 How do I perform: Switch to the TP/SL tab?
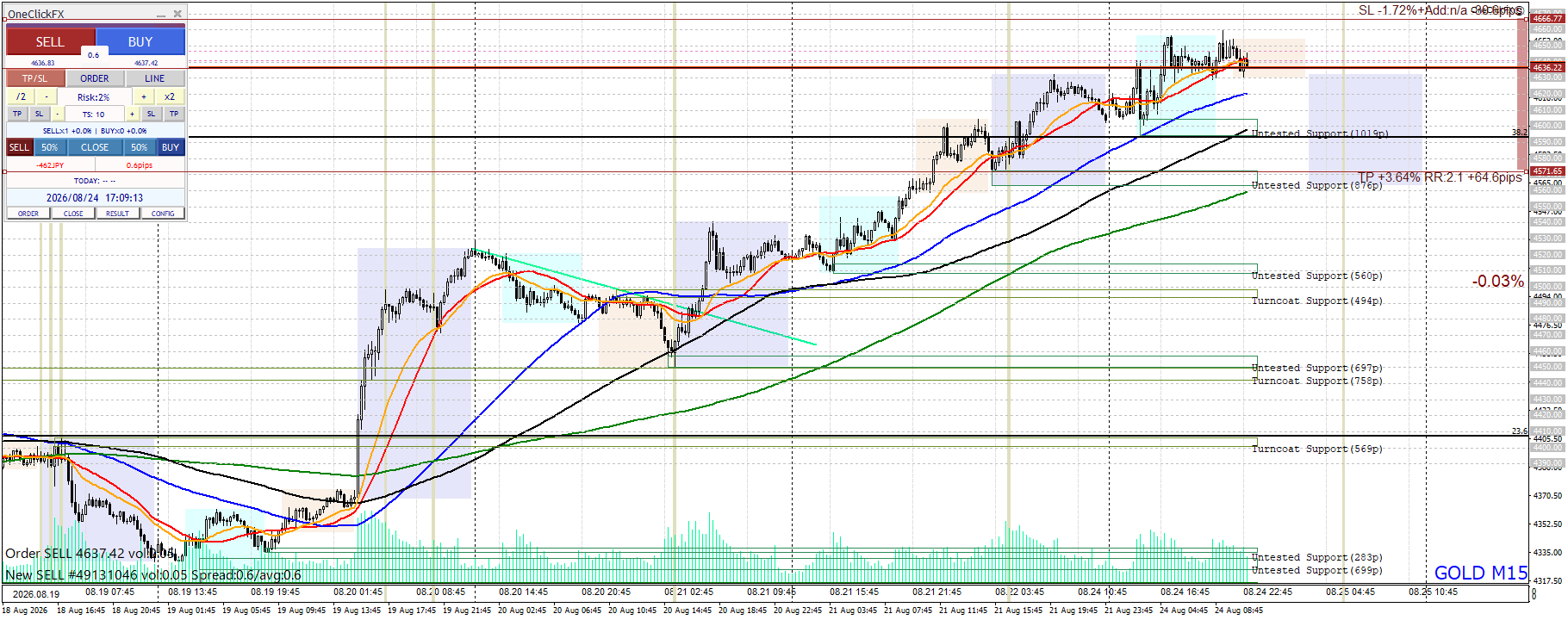tap(35, 78)
